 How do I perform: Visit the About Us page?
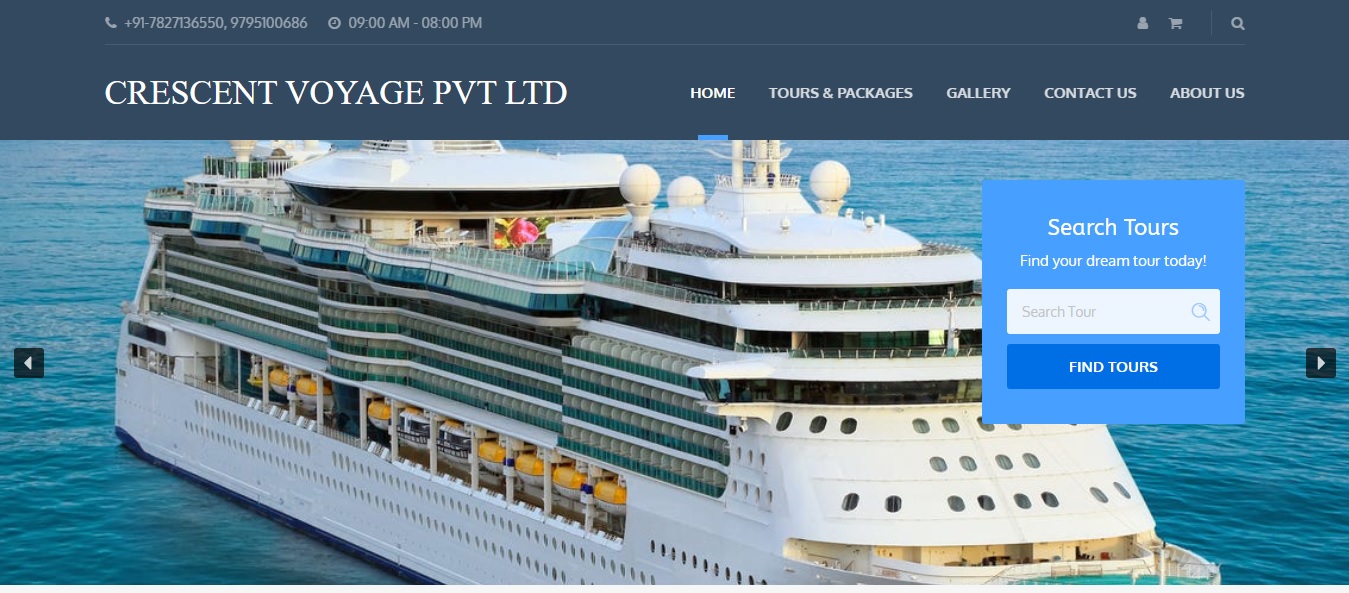click(1207, 93)
